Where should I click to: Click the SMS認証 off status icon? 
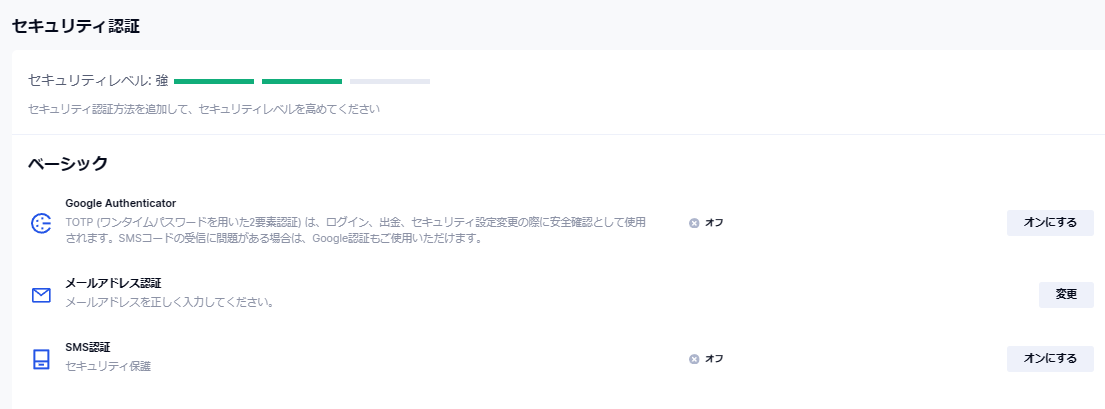694,359
